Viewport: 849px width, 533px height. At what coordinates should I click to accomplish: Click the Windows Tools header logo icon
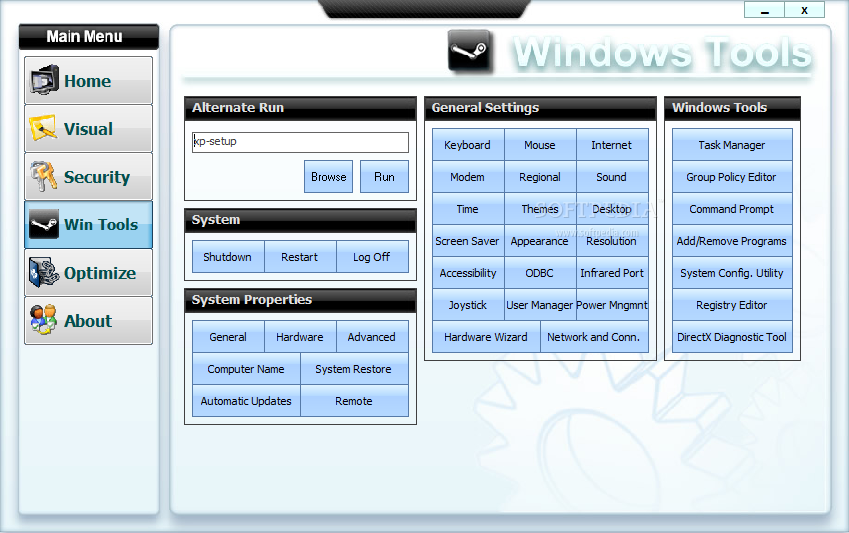coord(470,51)
